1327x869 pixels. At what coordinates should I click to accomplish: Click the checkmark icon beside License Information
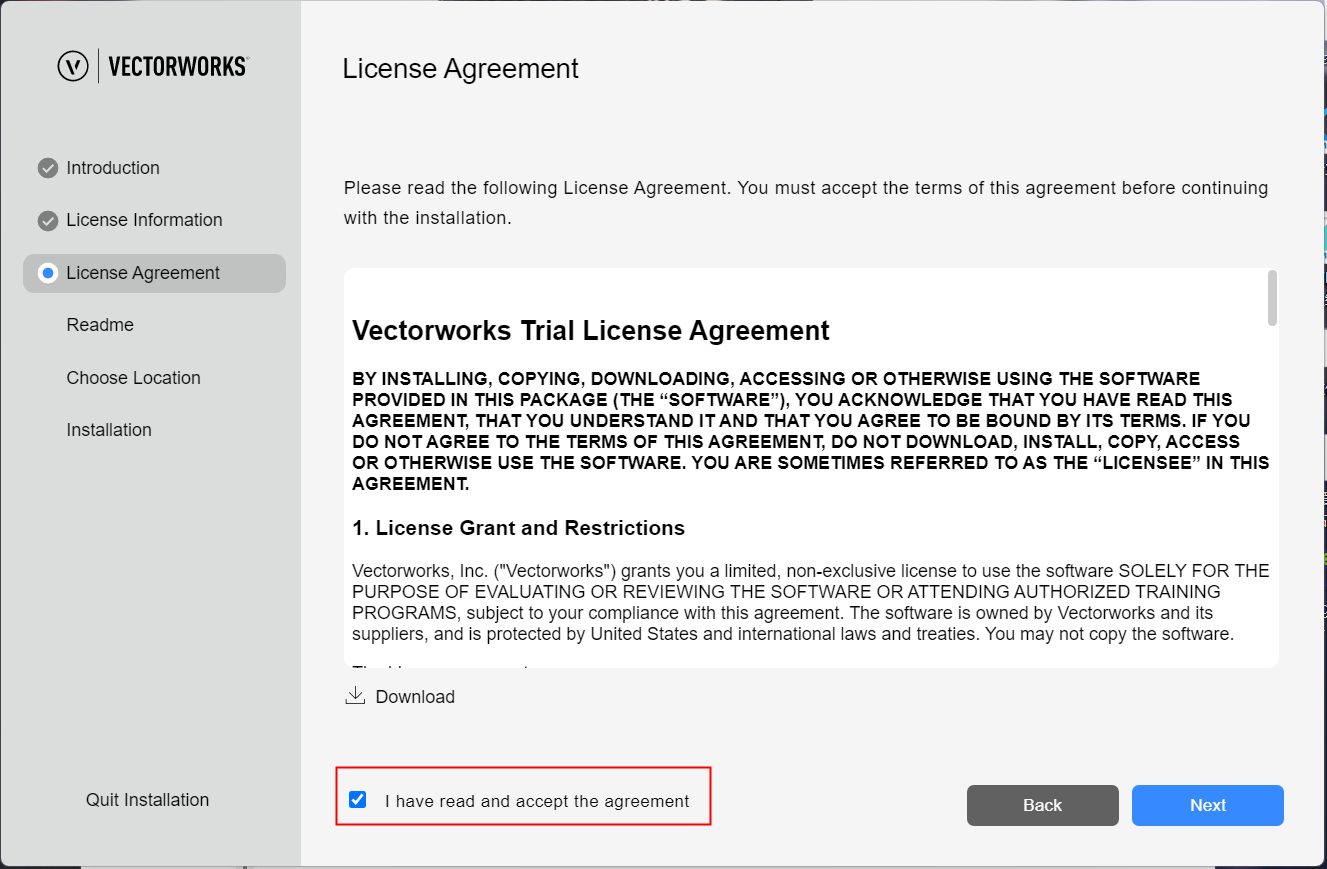(x=48, y=220)
